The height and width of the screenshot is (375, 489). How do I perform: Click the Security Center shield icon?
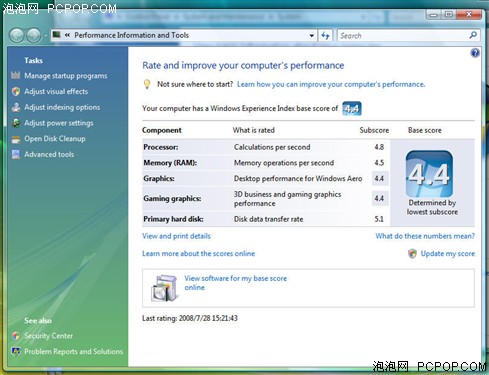coord(16,336)
